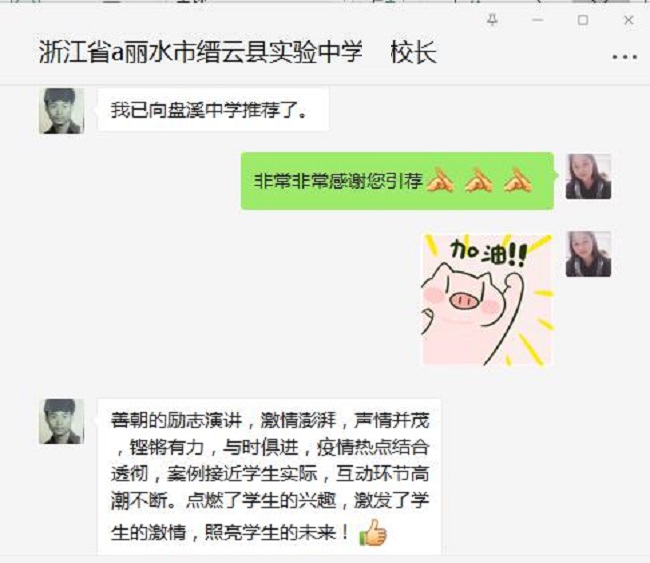Click the leftmost praying-hands emoji in green bubble
Screen dimensions: 650x563
440,181
